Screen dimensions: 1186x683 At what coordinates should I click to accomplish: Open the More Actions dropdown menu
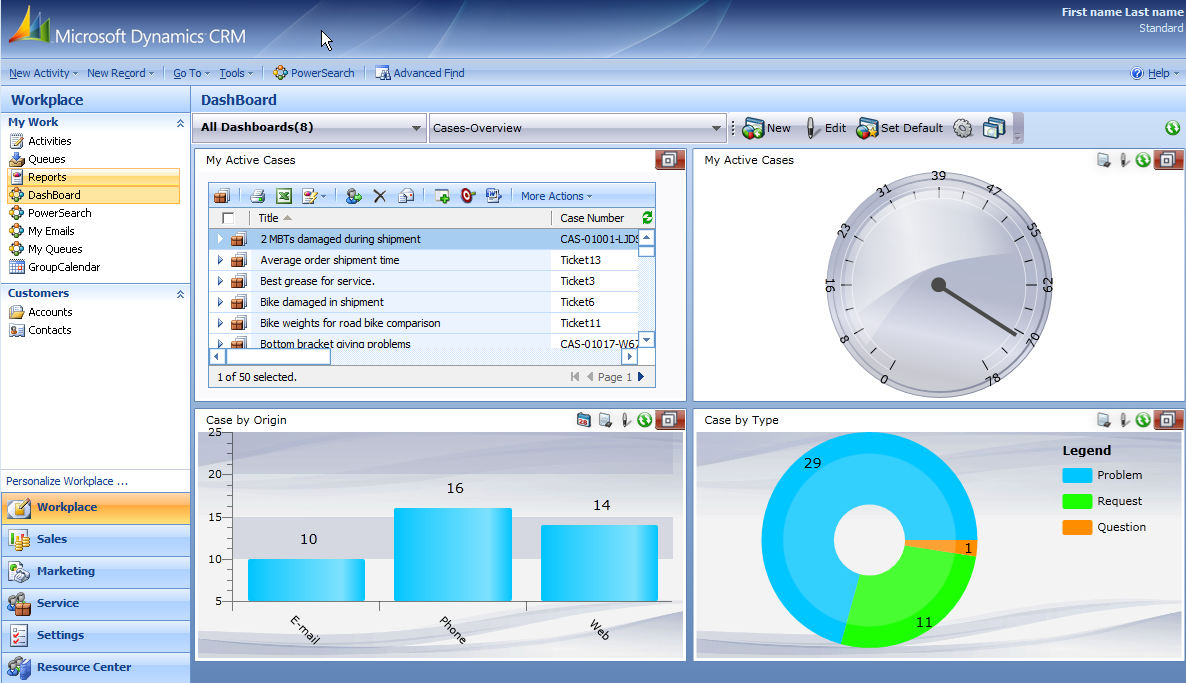pos(556,196)
